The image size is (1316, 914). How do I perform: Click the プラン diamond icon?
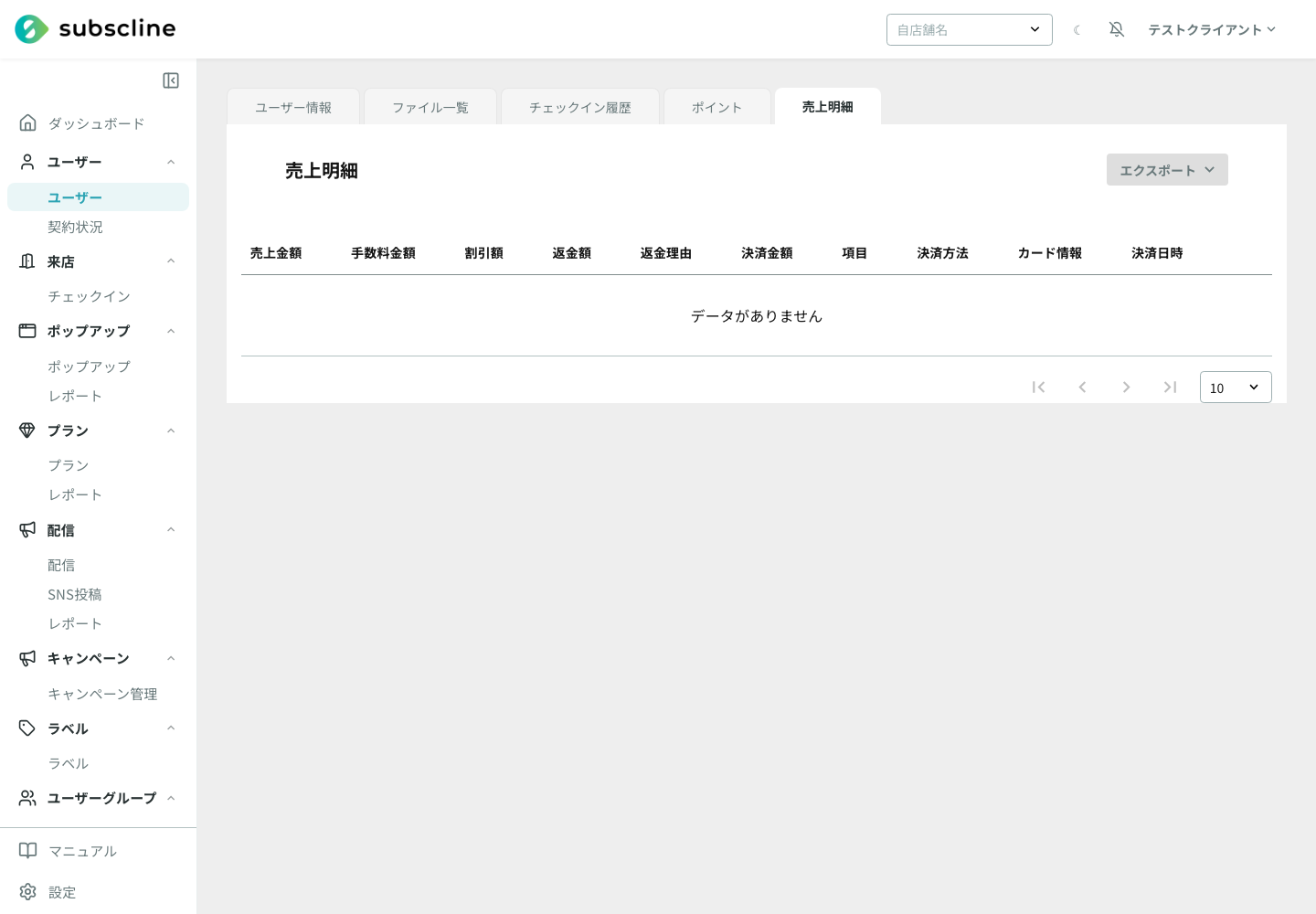tap(28, 430)
